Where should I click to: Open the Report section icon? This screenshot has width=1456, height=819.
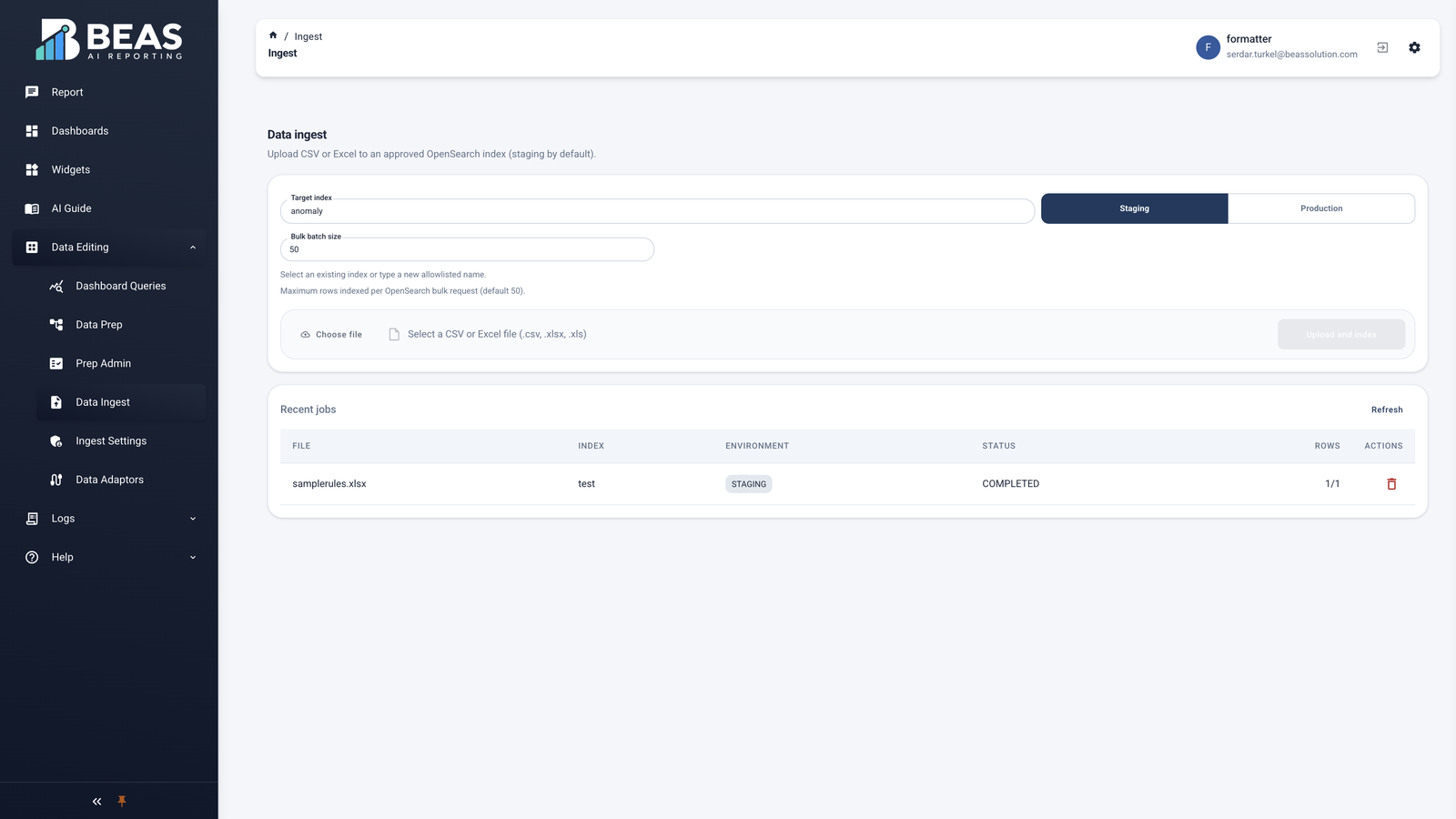pos(32,92)
